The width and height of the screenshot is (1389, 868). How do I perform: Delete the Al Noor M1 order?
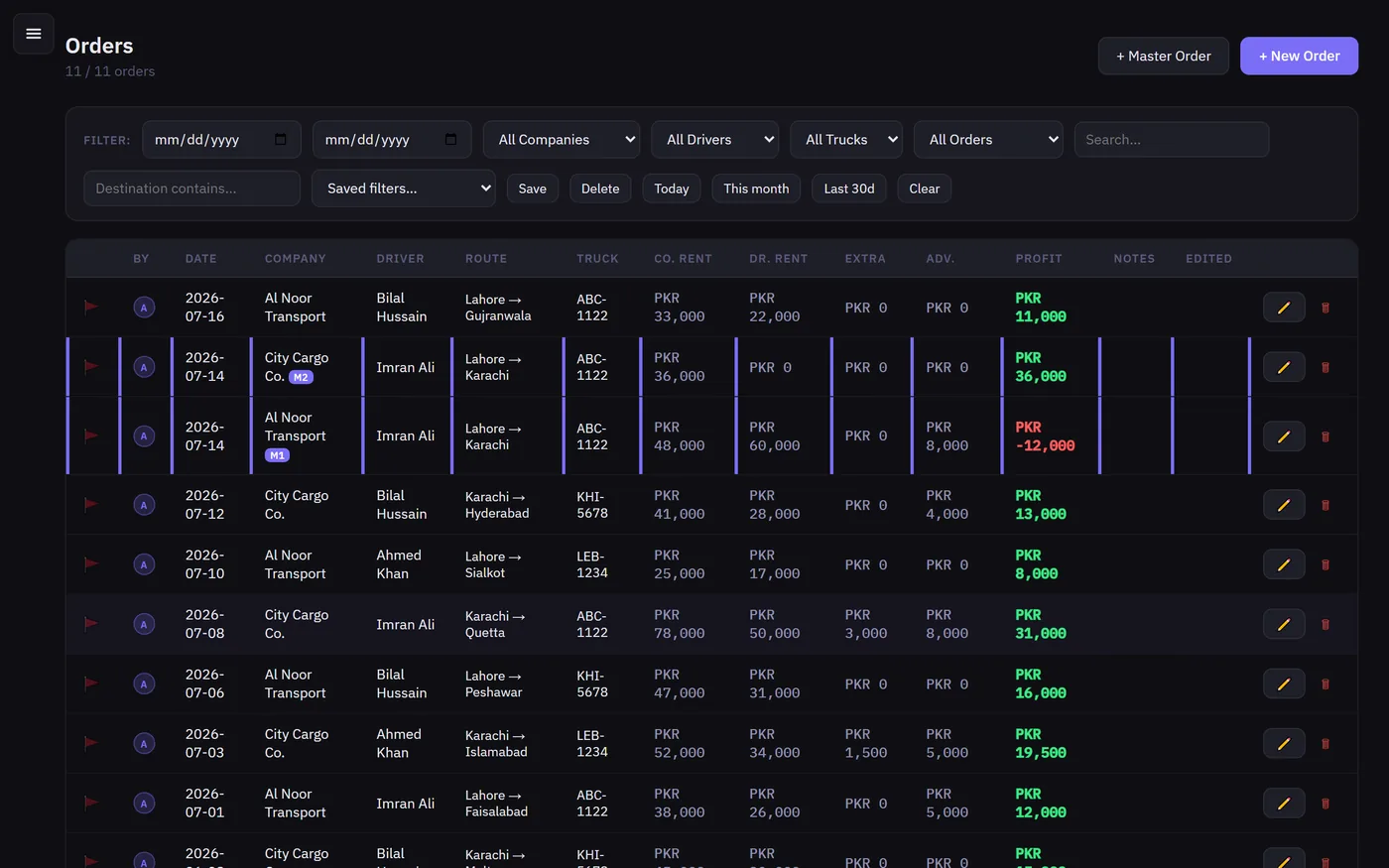1326,436
